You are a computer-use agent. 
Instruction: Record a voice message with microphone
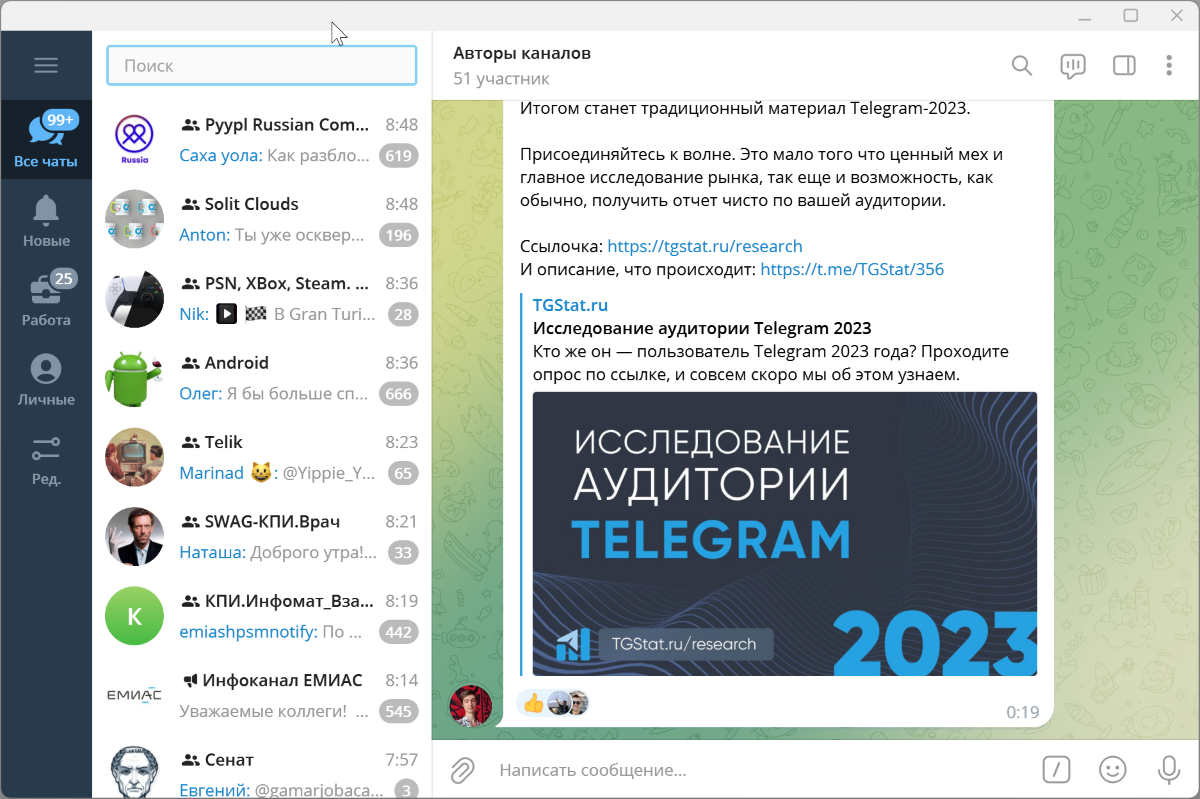click(1168, 769)
